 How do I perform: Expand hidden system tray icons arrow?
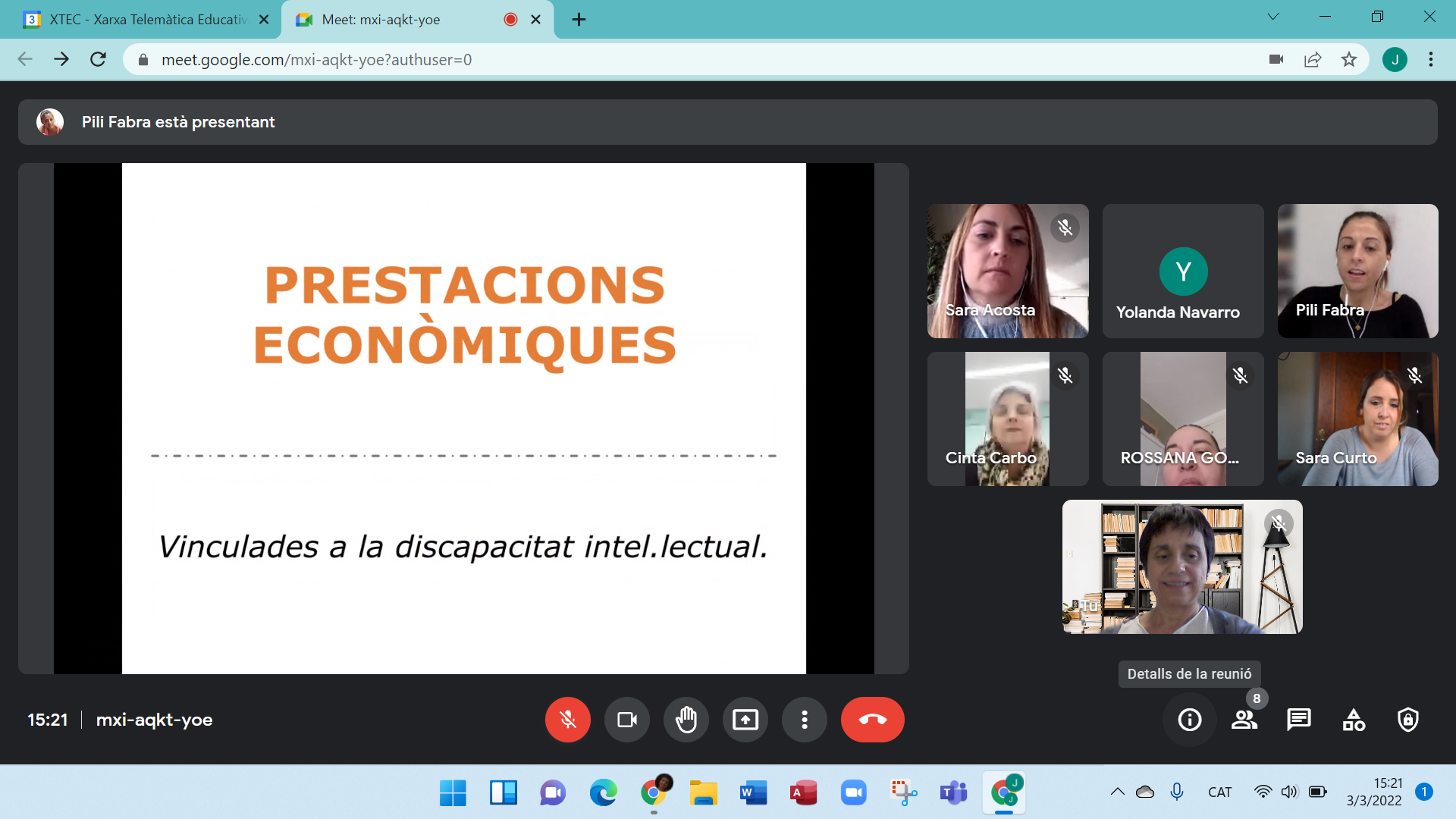(x=1117, y=792)
